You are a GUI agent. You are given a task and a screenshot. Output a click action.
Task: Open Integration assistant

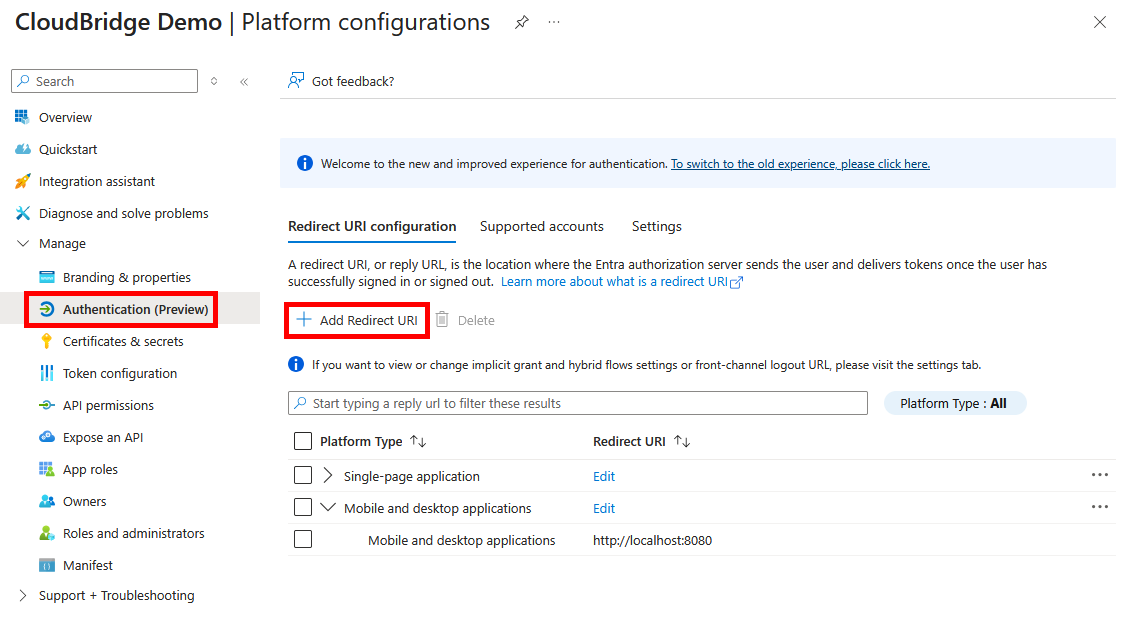[97, 182]
